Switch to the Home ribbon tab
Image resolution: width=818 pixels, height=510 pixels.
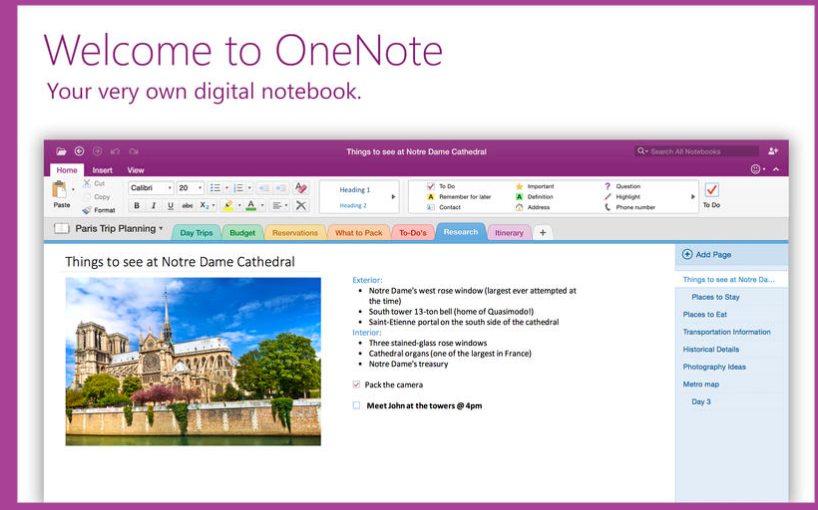coord(67,170)
